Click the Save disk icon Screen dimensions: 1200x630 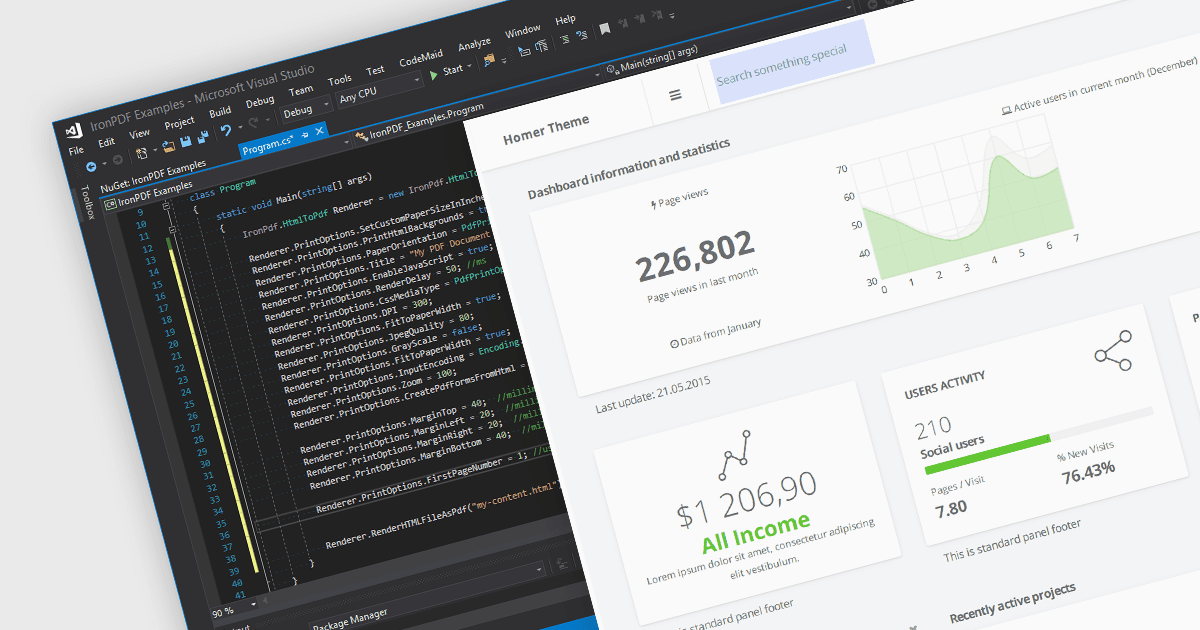click(187, 141)
